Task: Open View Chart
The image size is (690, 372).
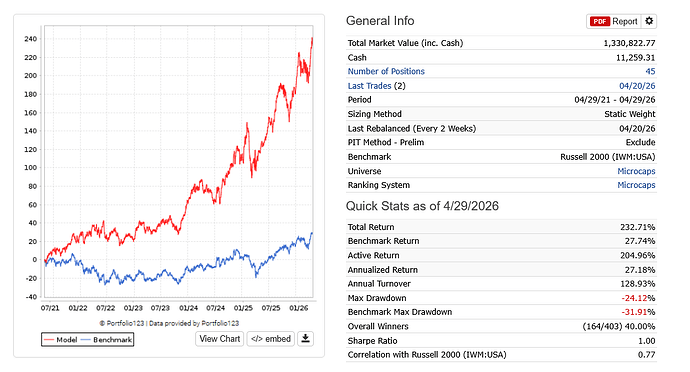Action: pos(220,339)
